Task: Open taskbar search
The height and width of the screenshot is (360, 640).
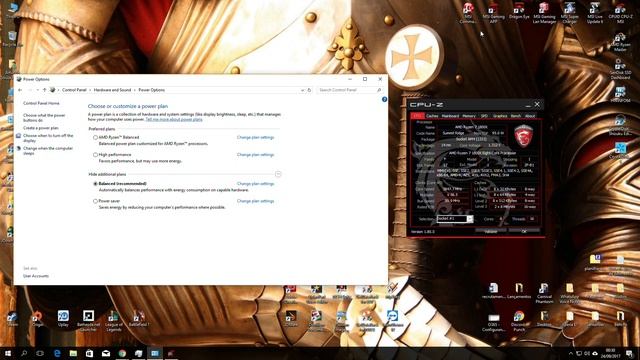Action: tap(24, 353)
